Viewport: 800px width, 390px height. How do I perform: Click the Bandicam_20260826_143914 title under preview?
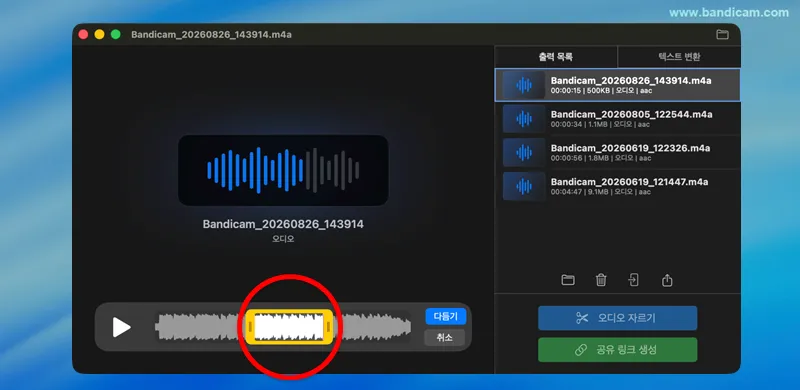point(283,224)
